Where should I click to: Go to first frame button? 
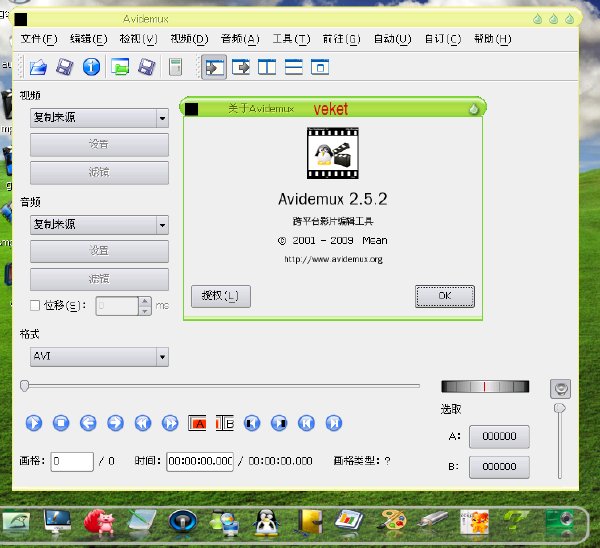(306, 423)
